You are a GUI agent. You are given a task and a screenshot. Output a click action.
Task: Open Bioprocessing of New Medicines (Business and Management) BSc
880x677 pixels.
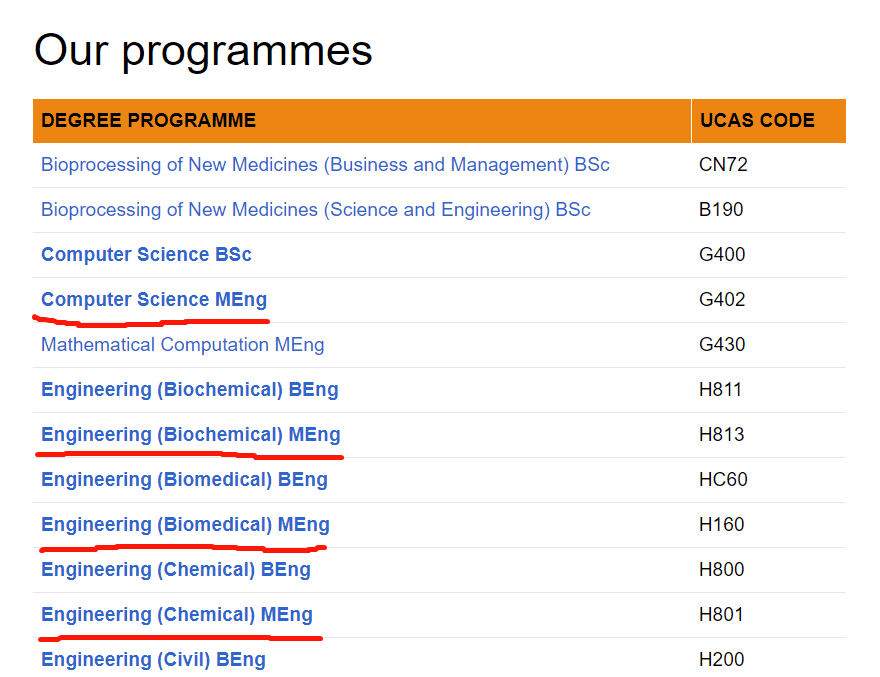326,164
